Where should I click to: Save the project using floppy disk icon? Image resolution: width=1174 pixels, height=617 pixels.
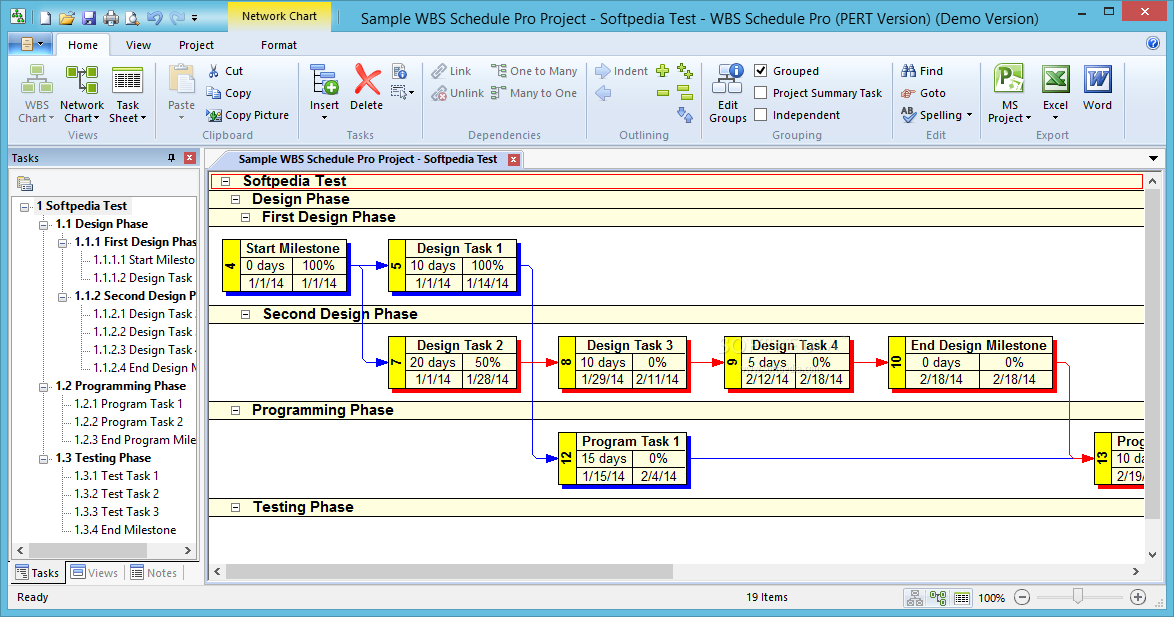[89, 17]
